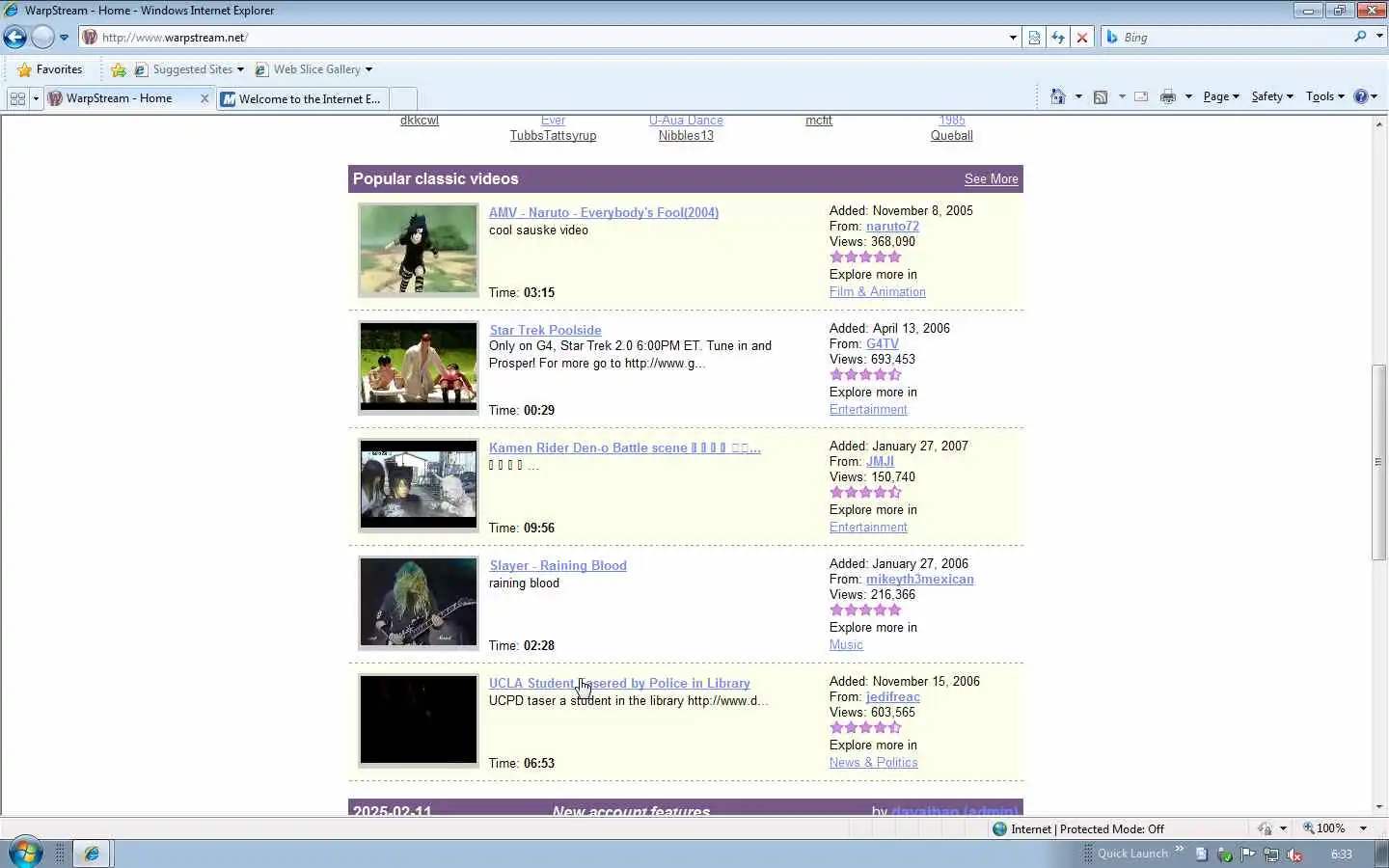Open the AMV Naruto Everybody's Fool video link

coord(604,212)
